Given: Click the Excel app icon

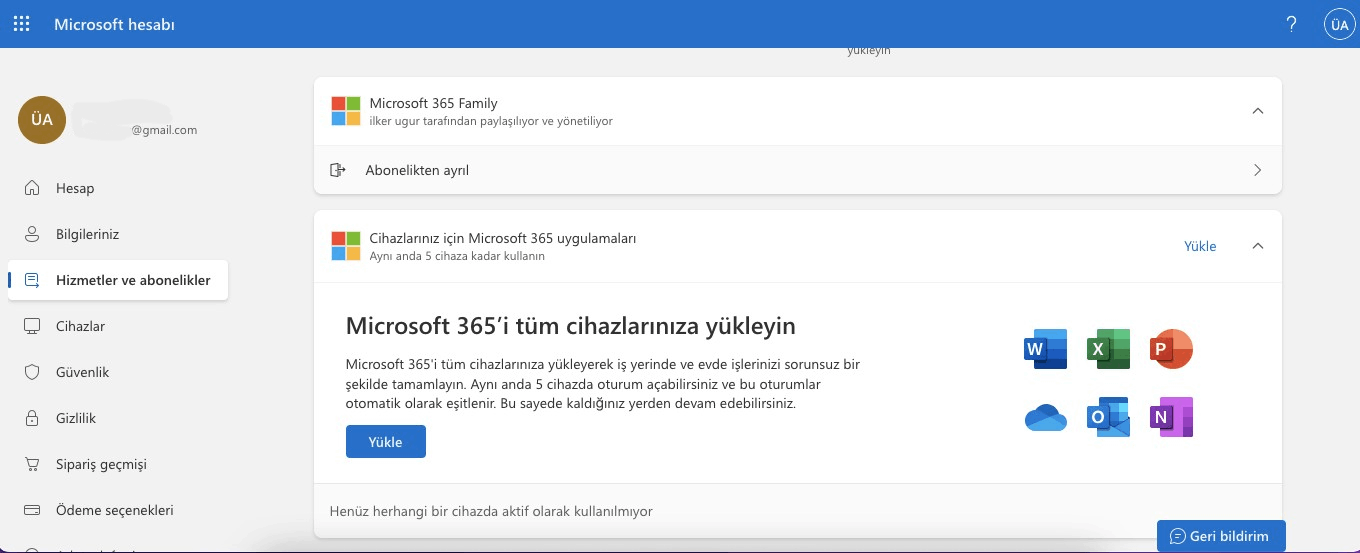Looking at the screenshot, I should [1108, 349].
